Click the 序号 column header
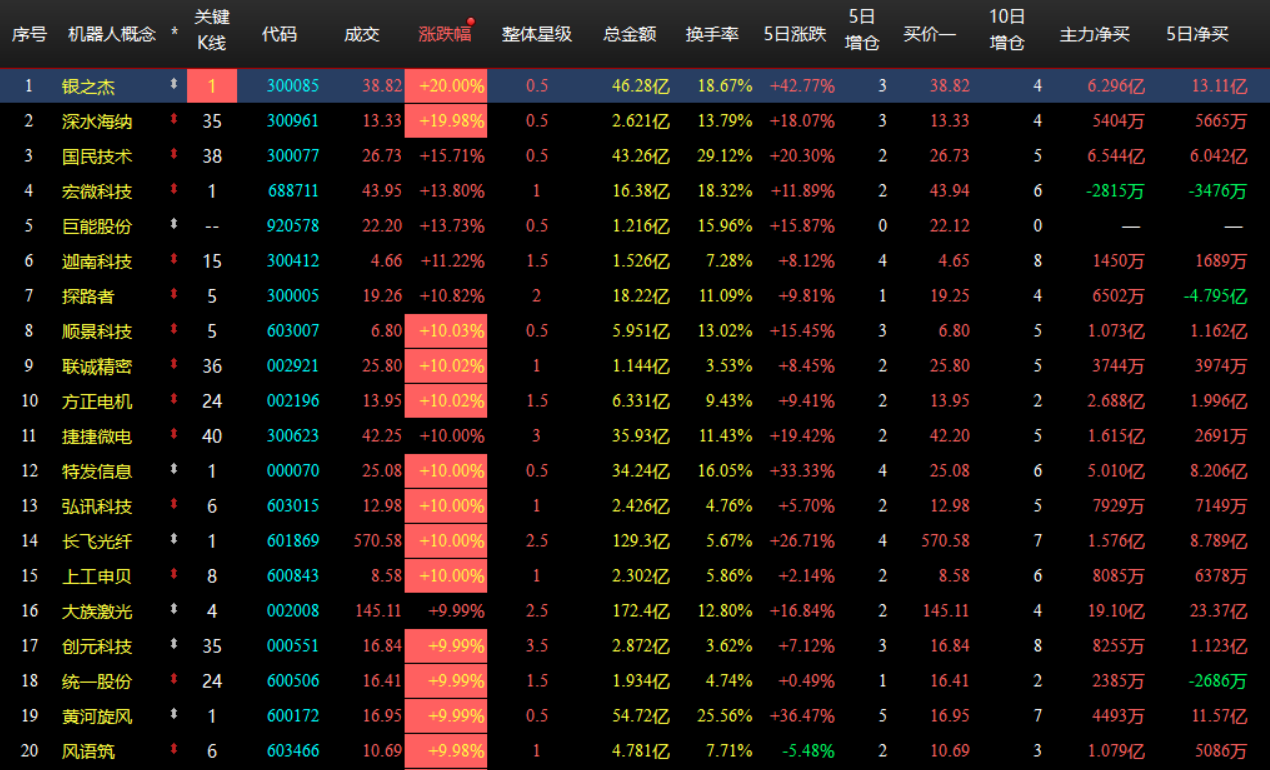 29,34
